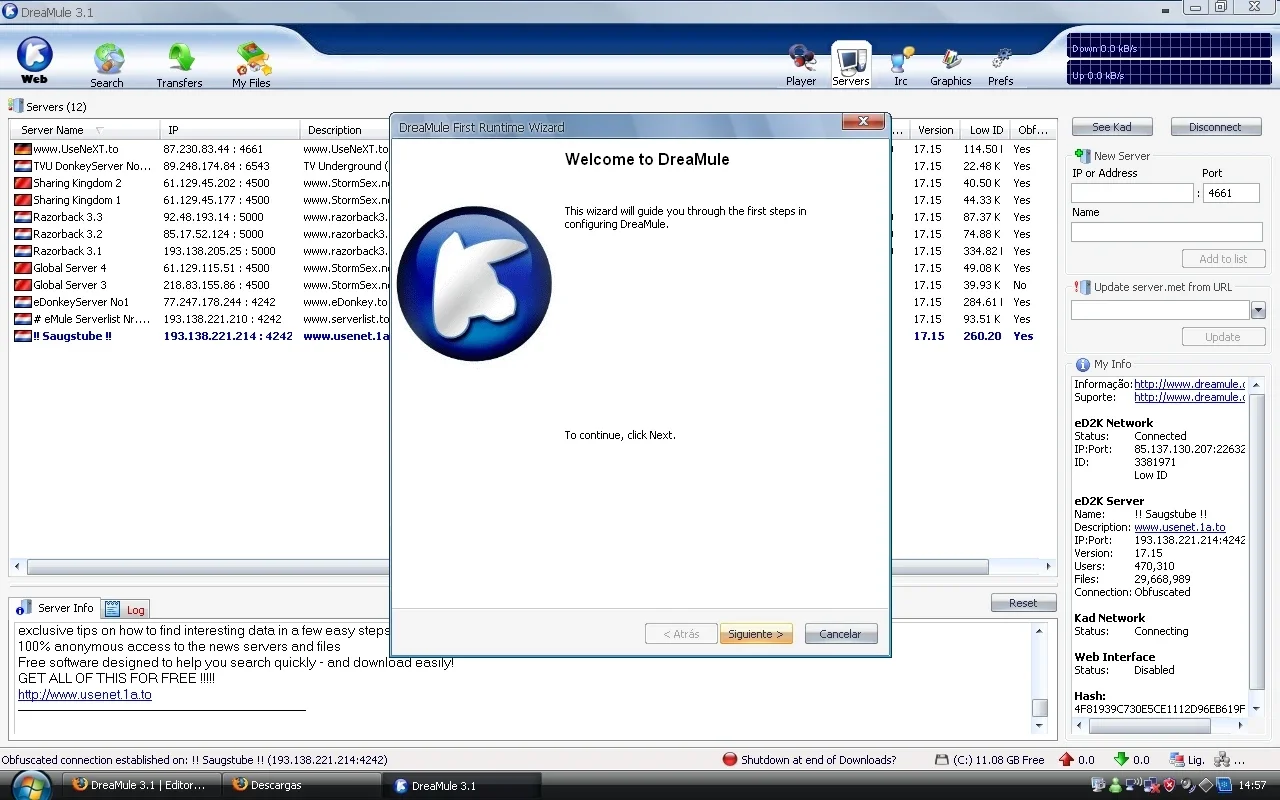The image size is (1280, 800).
Task: Click the green download speed arrow
Action: click(1121, 759)
